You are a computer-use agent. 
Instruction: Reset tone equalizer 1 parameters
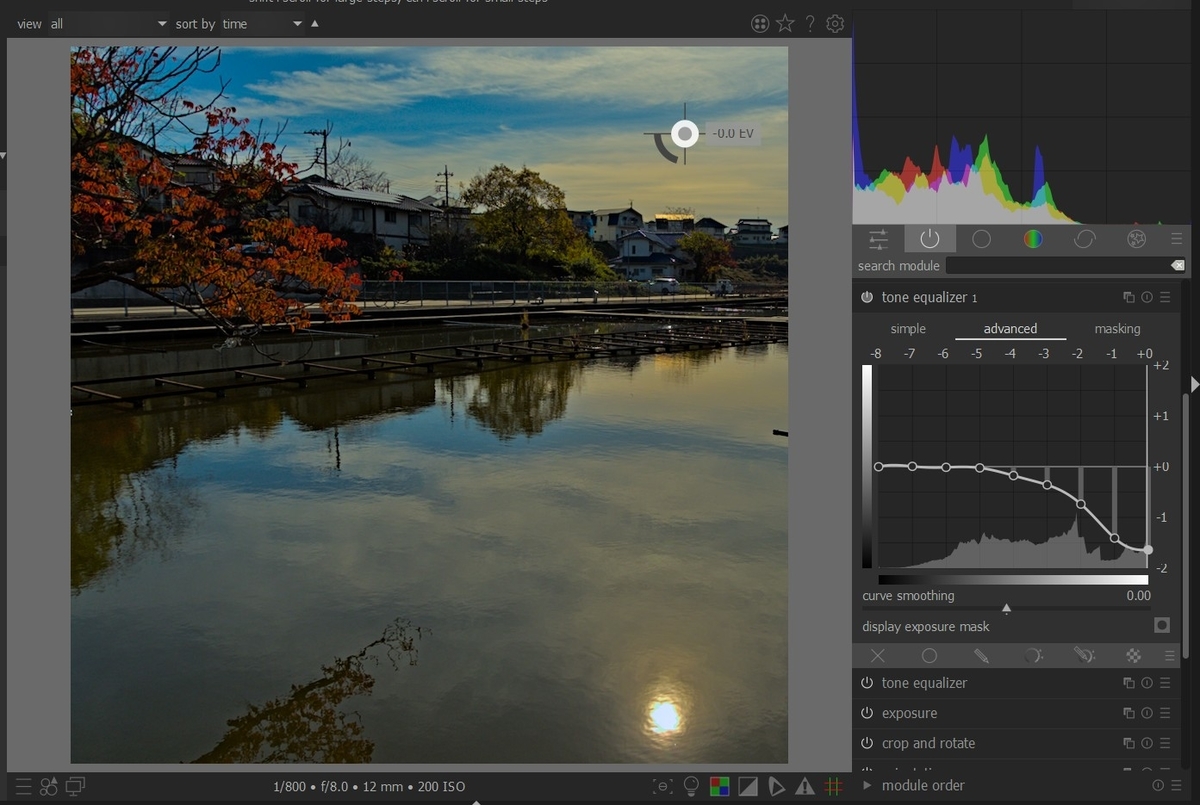pyautogui.click(x=1147, y=297)
